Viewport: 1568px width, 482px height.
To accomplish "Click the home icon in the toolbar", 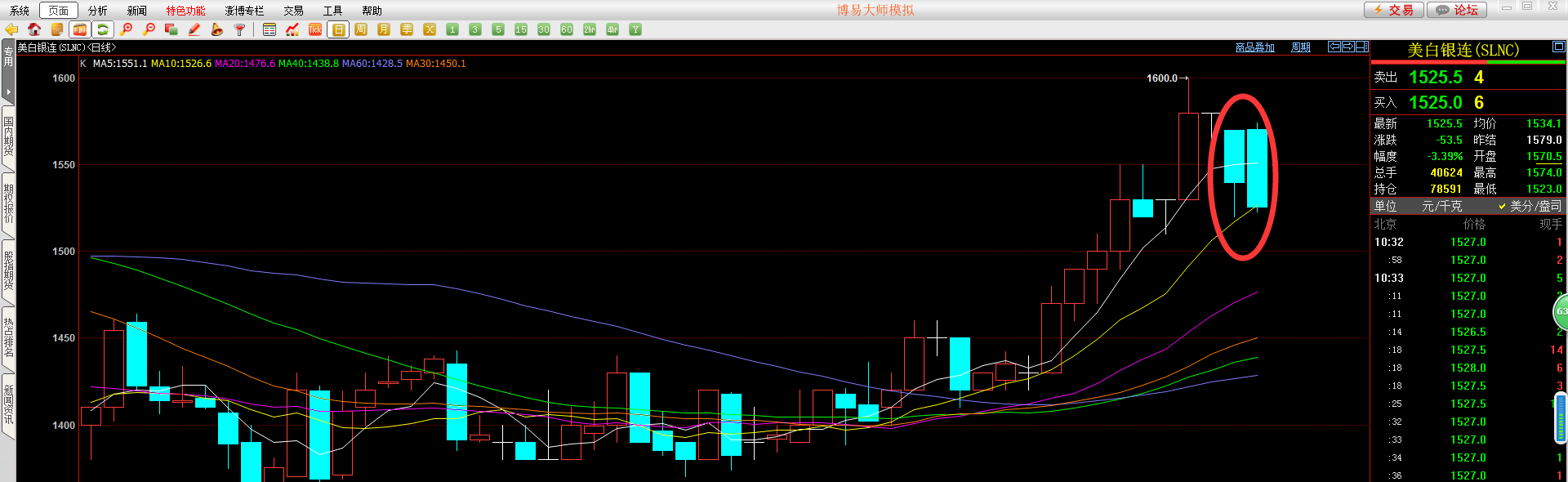I will click(x=34, y=29).
